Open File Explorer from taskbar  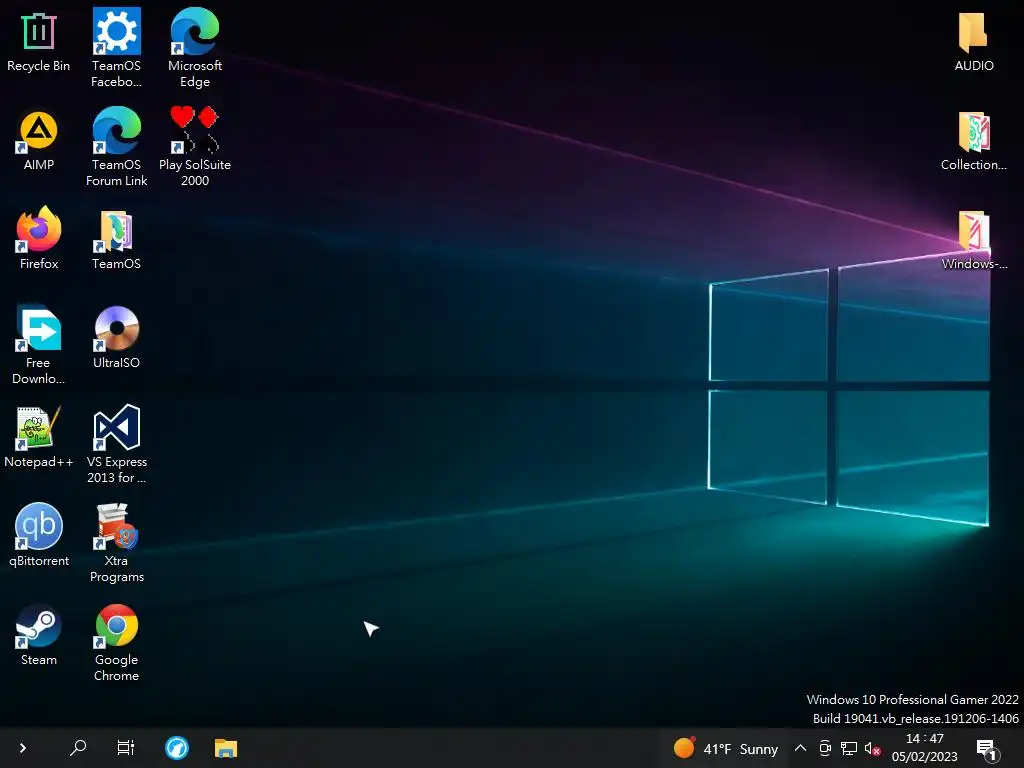pyautogui.click(x=226, y=748)
